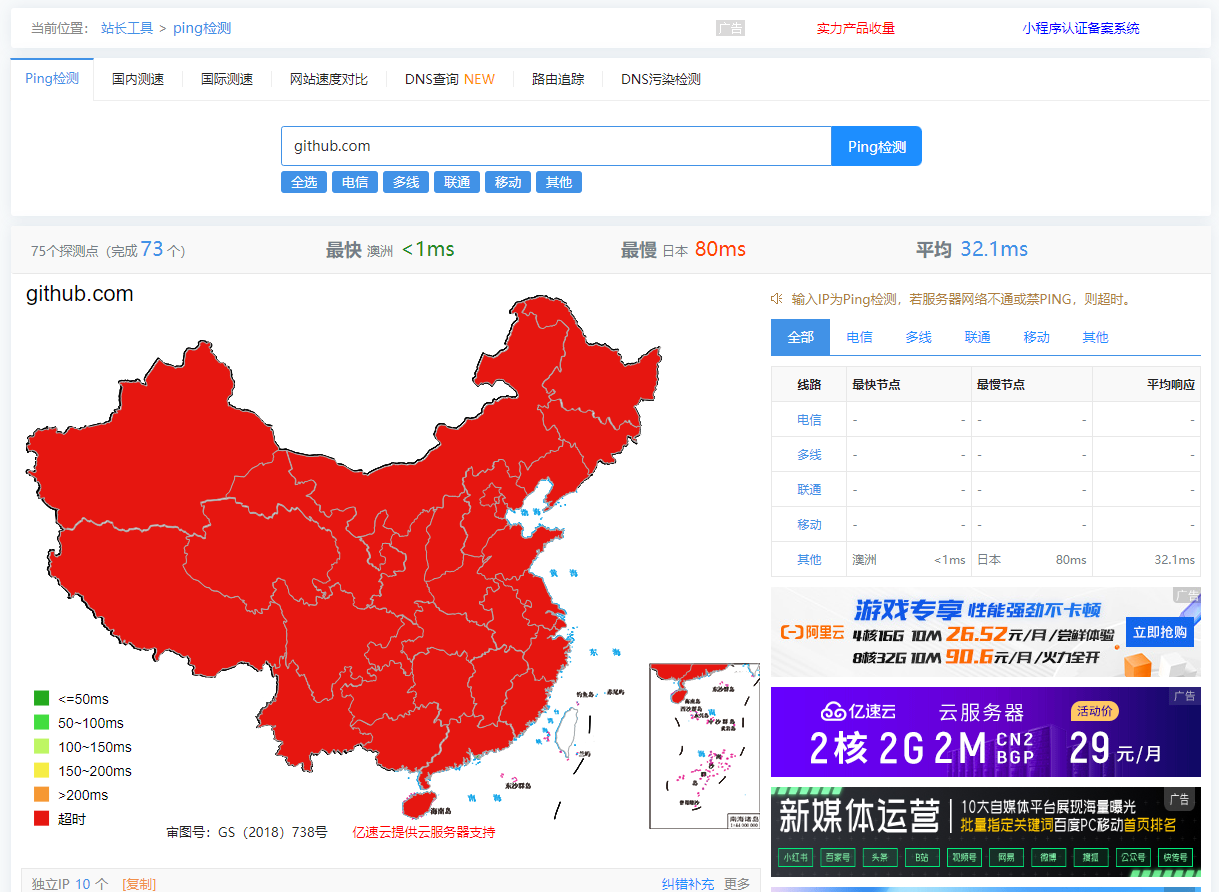Click the 审图号 GS (2018) 738号 text

247,832
